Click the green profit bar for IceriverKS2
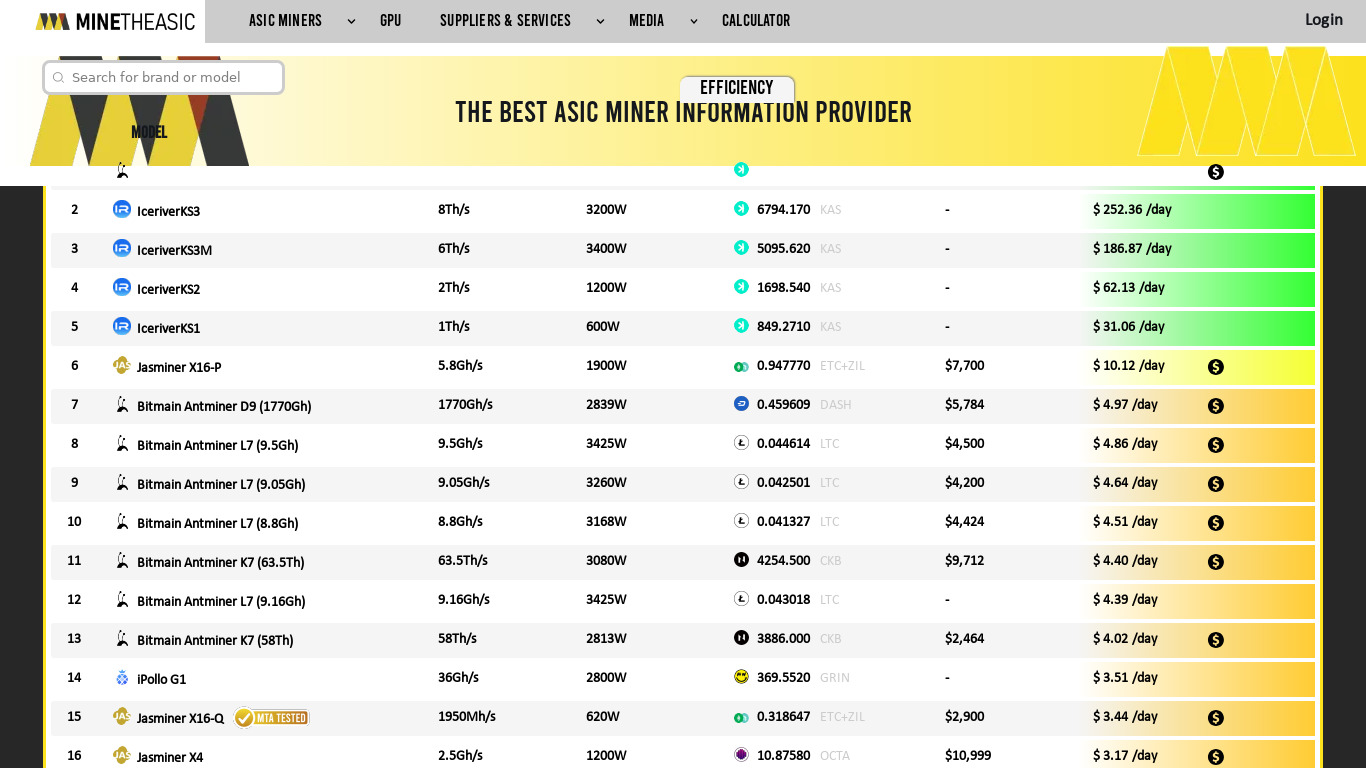Viewport: 1366px width, 768px height. 1250,288
